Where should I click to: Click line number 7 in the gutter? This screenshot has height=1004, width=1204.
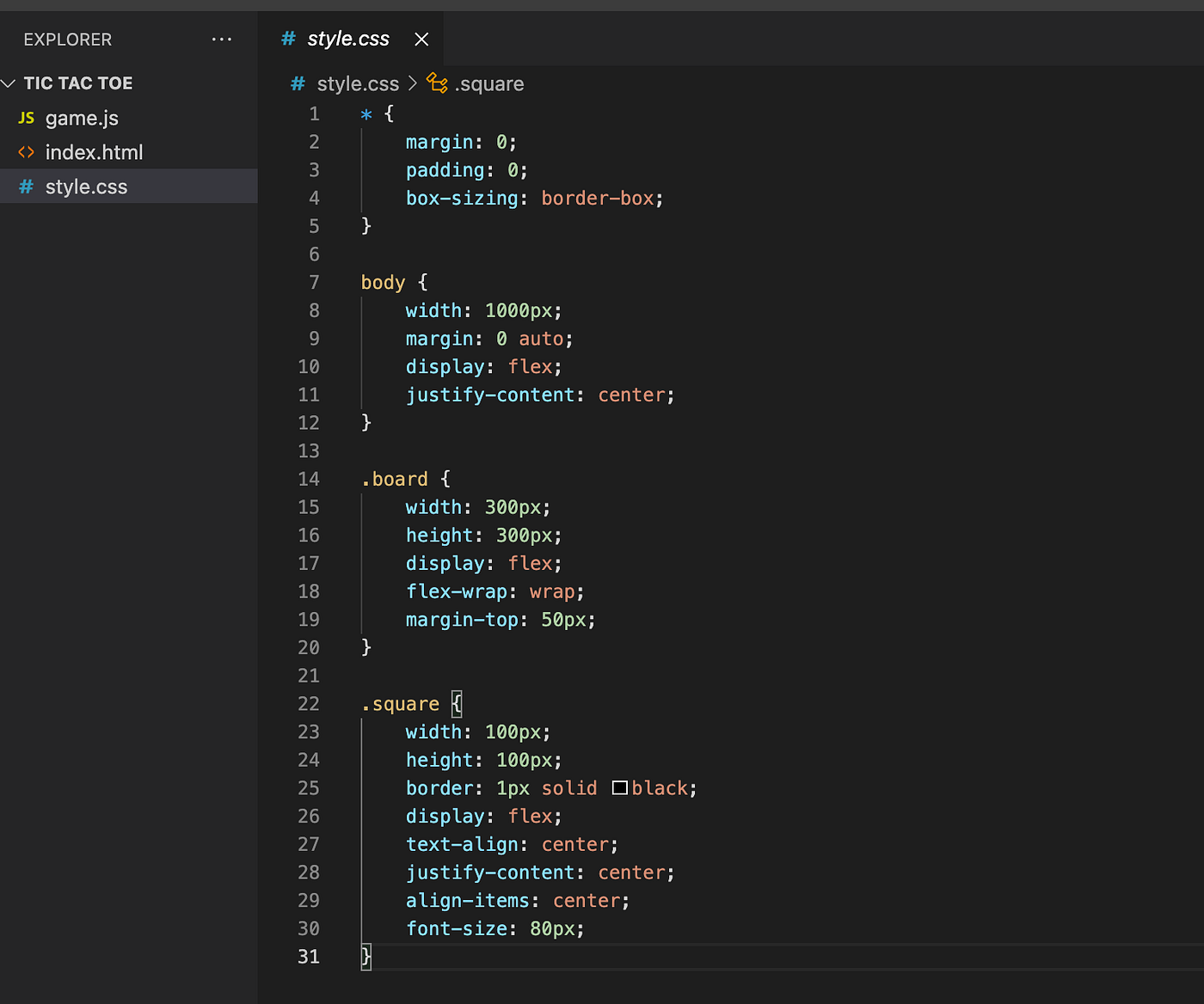point(314,282)
